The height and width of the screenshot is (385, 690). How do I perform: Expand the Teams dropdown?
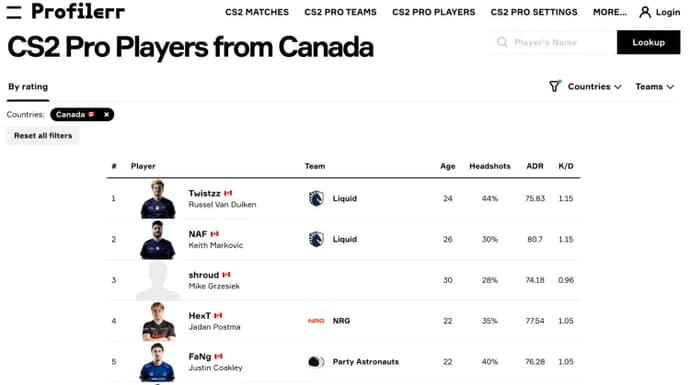point(654,87)
